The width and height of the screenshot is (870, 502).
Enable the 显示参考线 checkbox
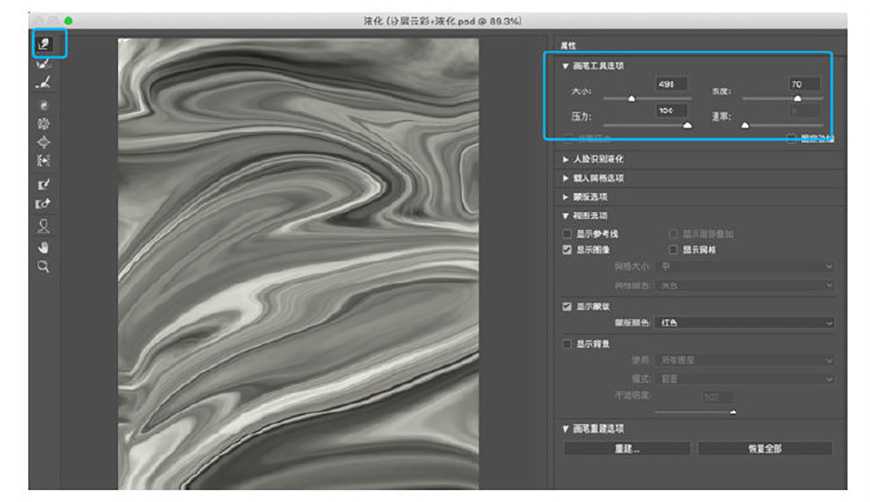click(567, 234)
